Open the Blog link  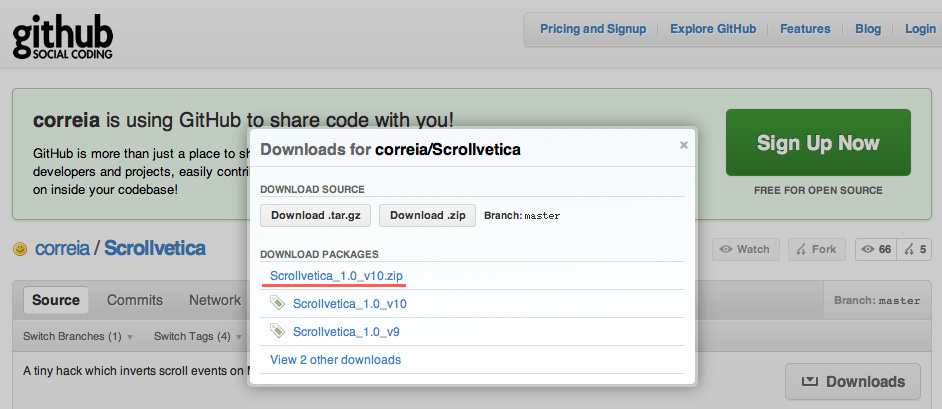pos(868,29)
